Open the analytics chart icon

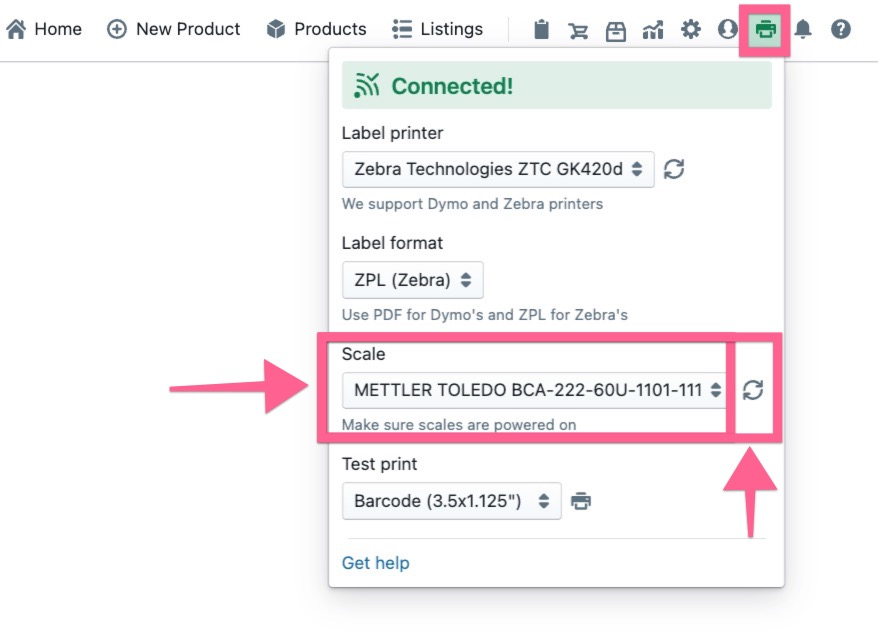pyautogui.click(x=653, y=30)
